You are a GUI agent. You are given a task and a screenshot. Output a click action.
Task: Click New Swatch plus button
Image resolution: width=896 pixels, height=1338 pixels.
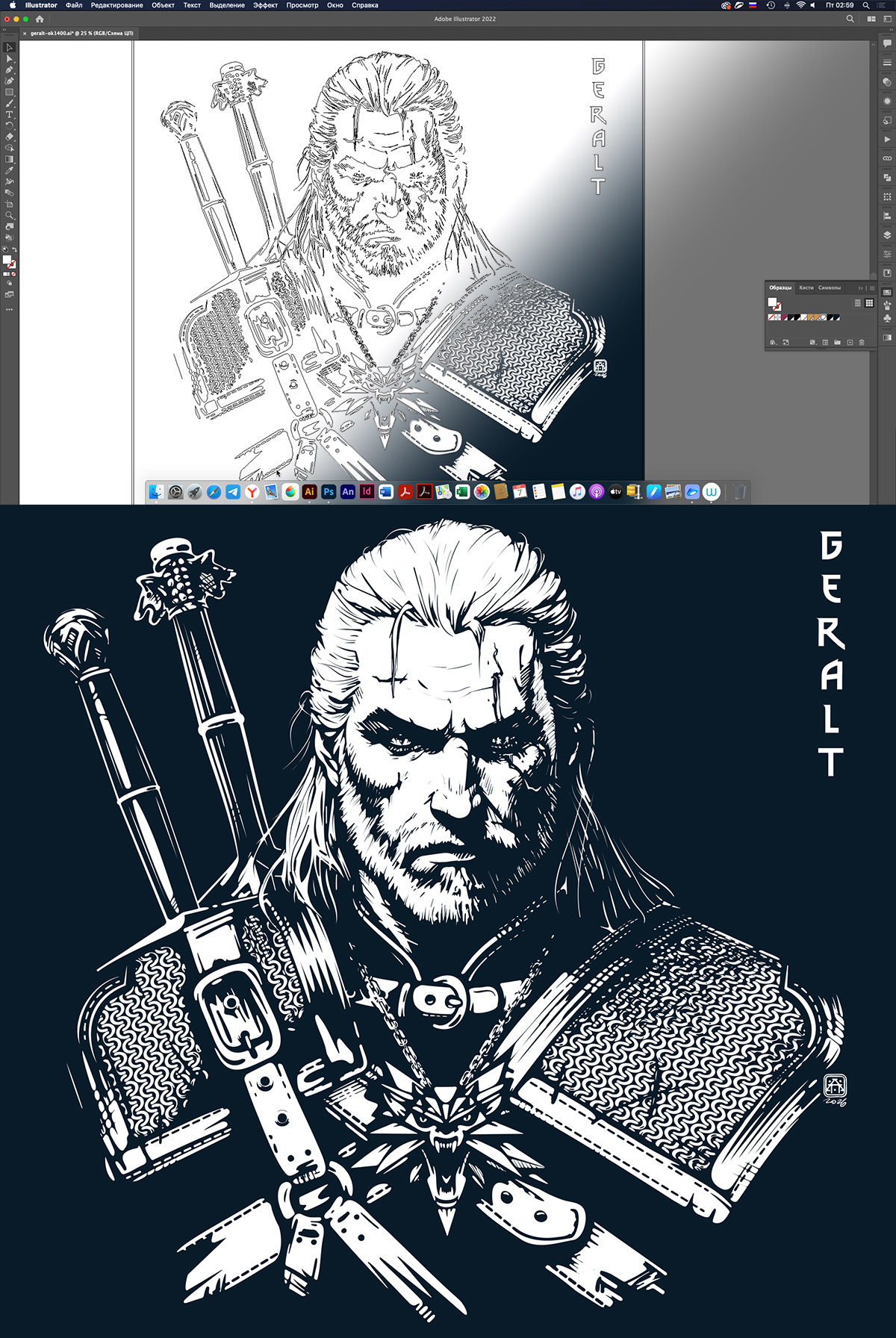click(850, 342)
